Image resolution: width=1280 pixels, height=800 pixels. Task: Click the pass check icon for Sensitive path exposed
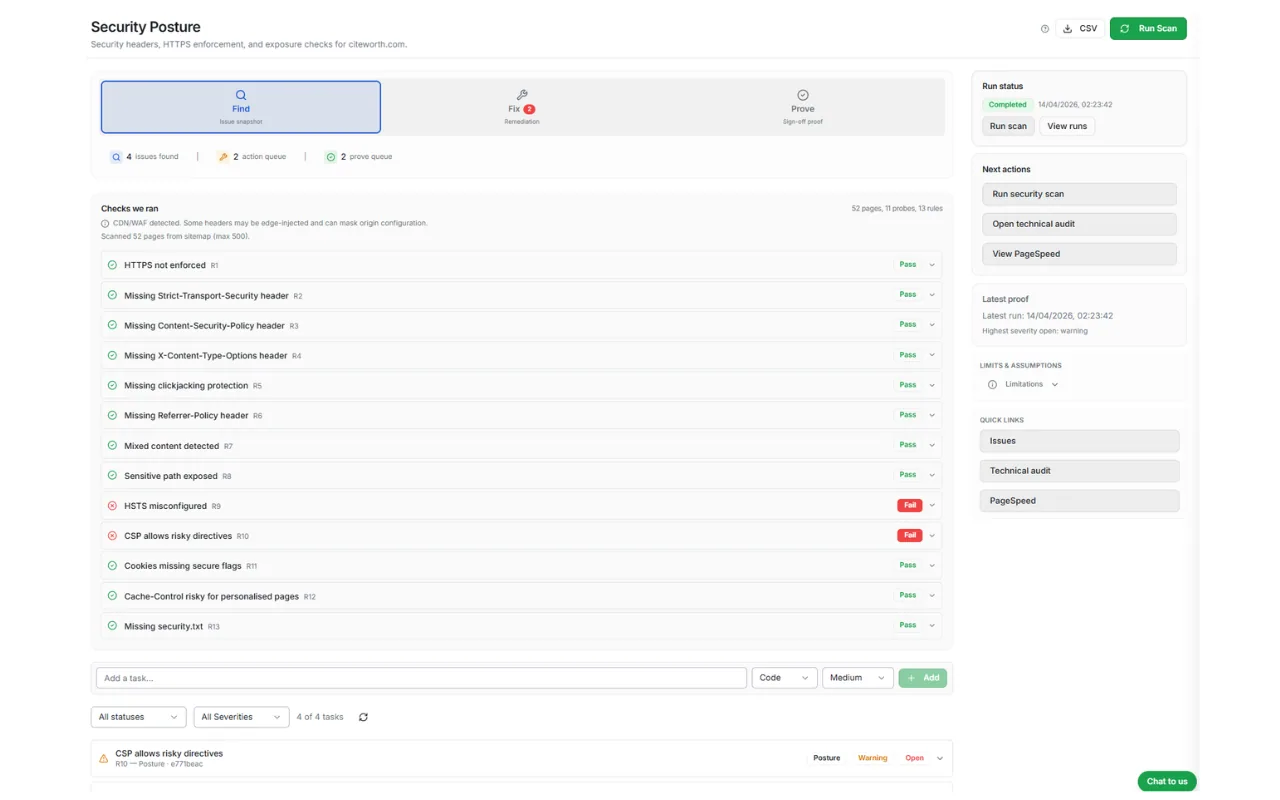click(112, 476)
